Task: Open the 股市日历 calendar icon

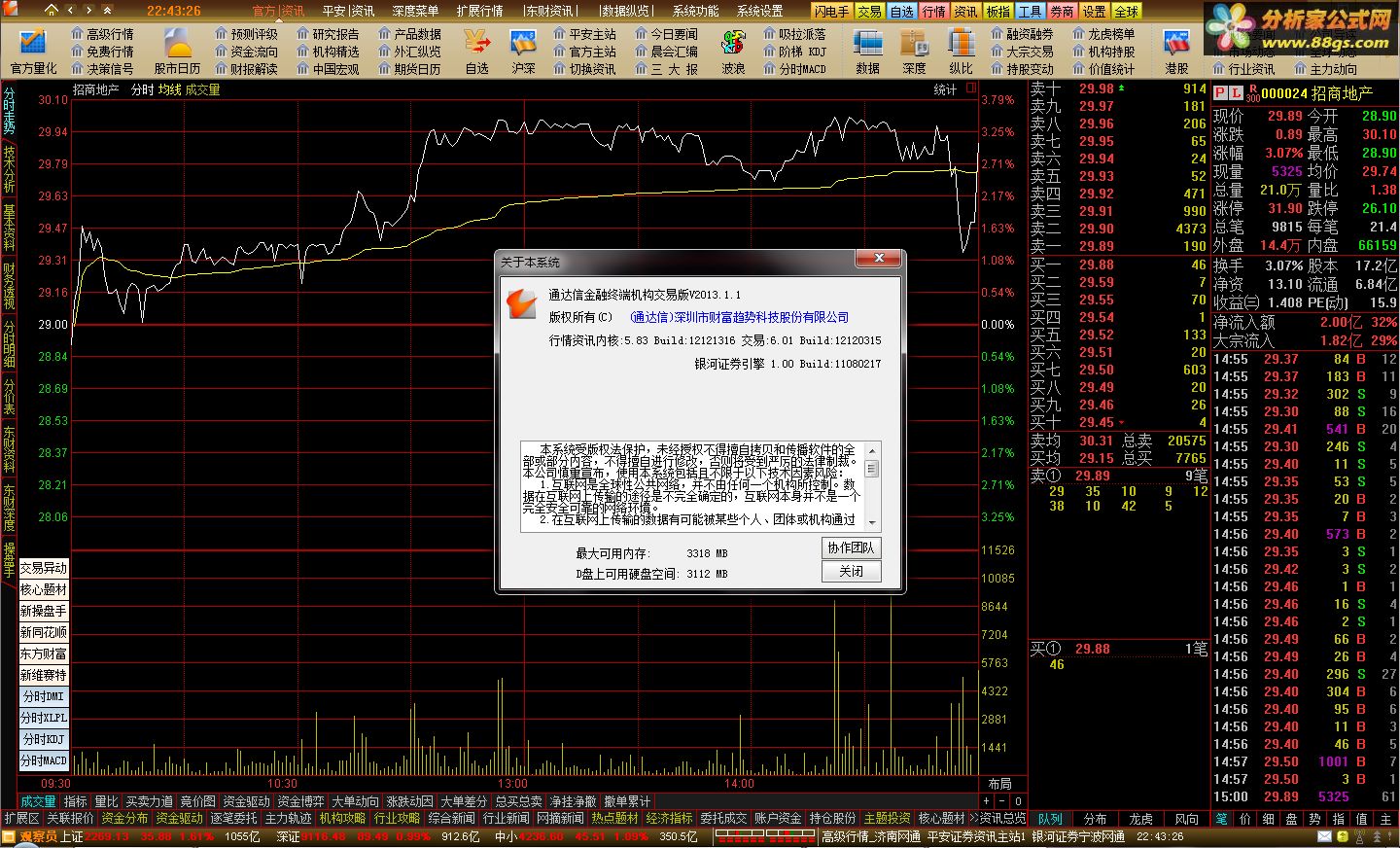Action: (x=177, y=51)
